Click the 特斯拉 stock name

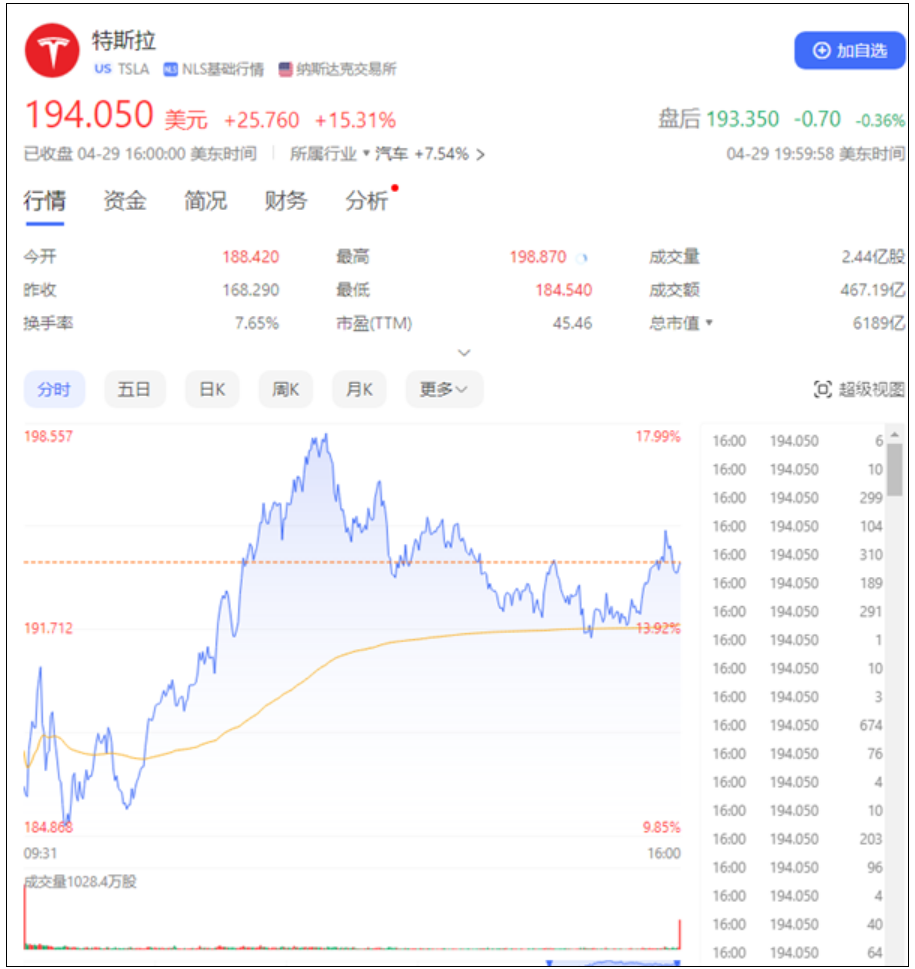(124, 41)
